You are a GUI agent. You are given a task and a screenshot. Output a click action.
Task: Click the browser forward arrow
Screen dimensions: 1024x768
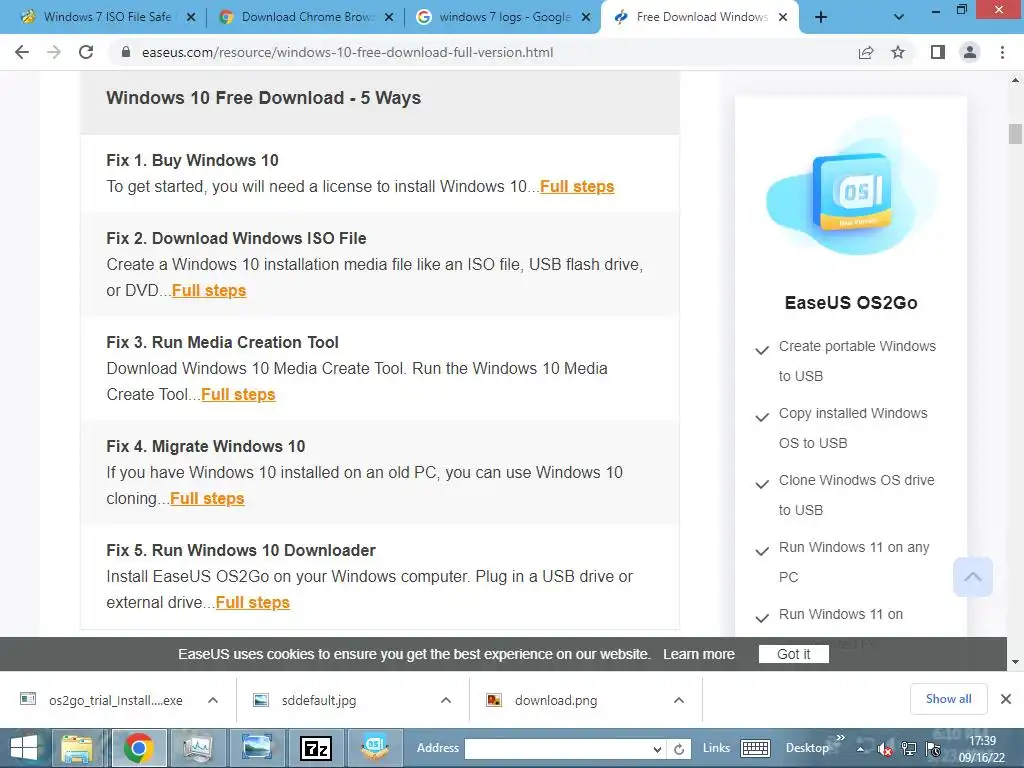[x=54, y=52]
